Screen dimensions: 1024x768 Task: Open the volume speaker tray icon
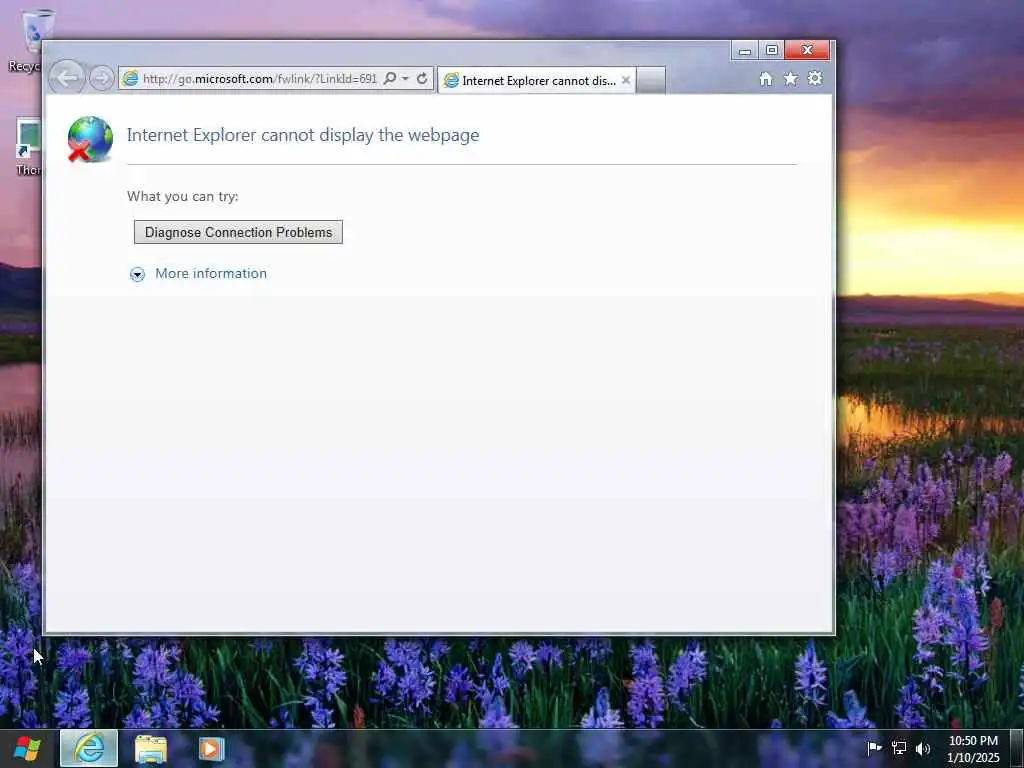(923, 748)
